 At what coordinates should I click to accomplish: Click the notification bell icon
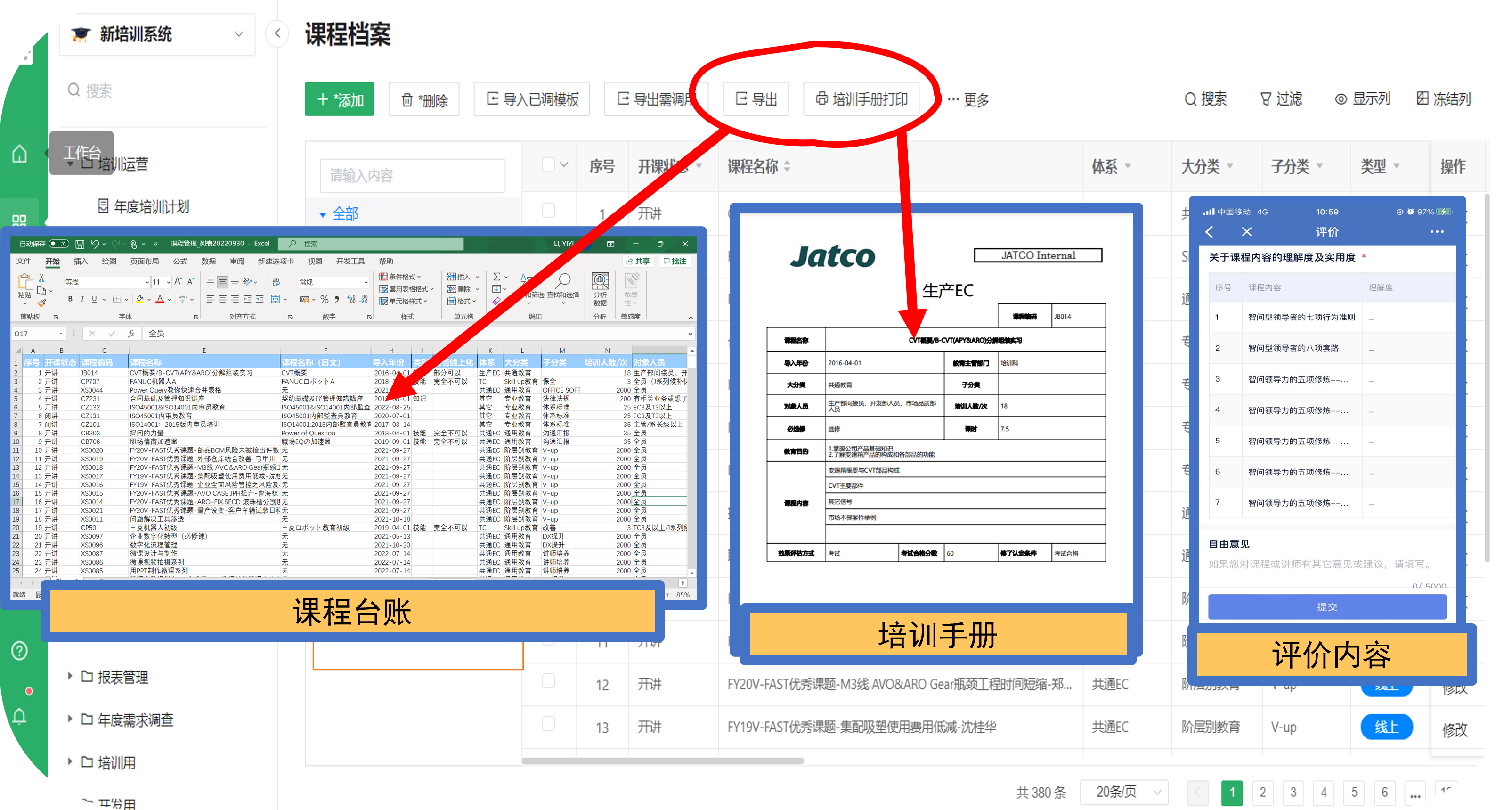click(19, 716)
